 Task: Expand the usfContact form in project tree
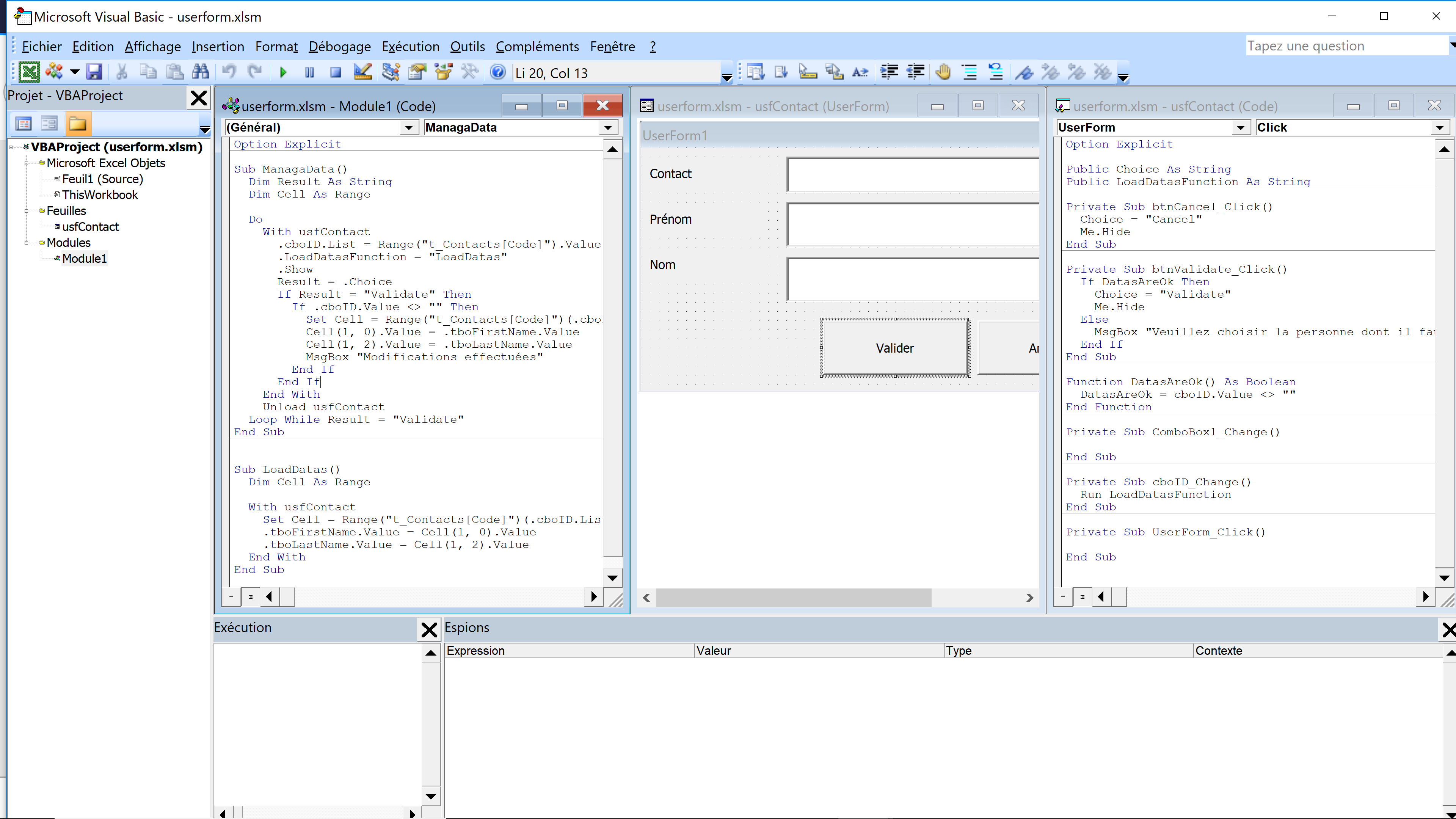point(90,226)
